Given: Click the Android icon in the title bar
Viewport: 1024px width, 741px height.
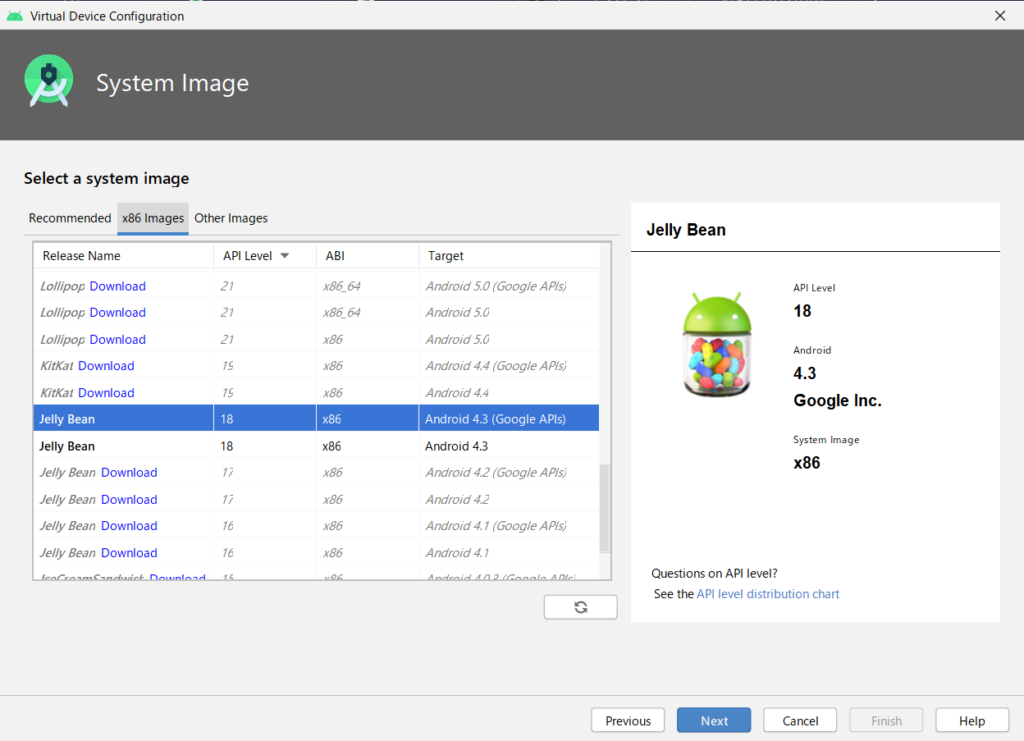Looking at the screenshot, I should coord(14,15).
